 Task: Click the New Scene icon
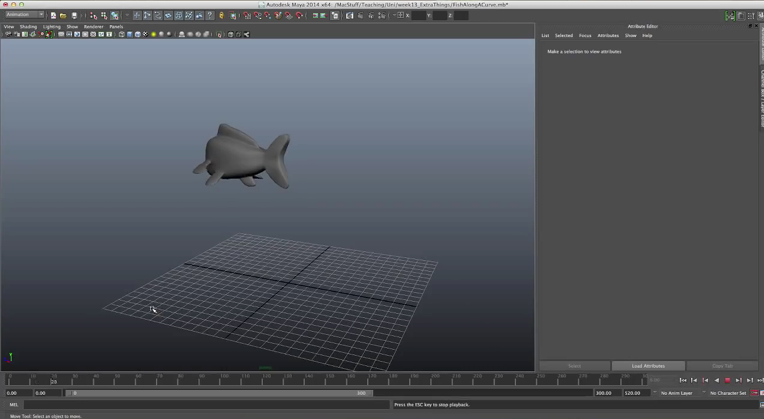[x=53, y=16]
